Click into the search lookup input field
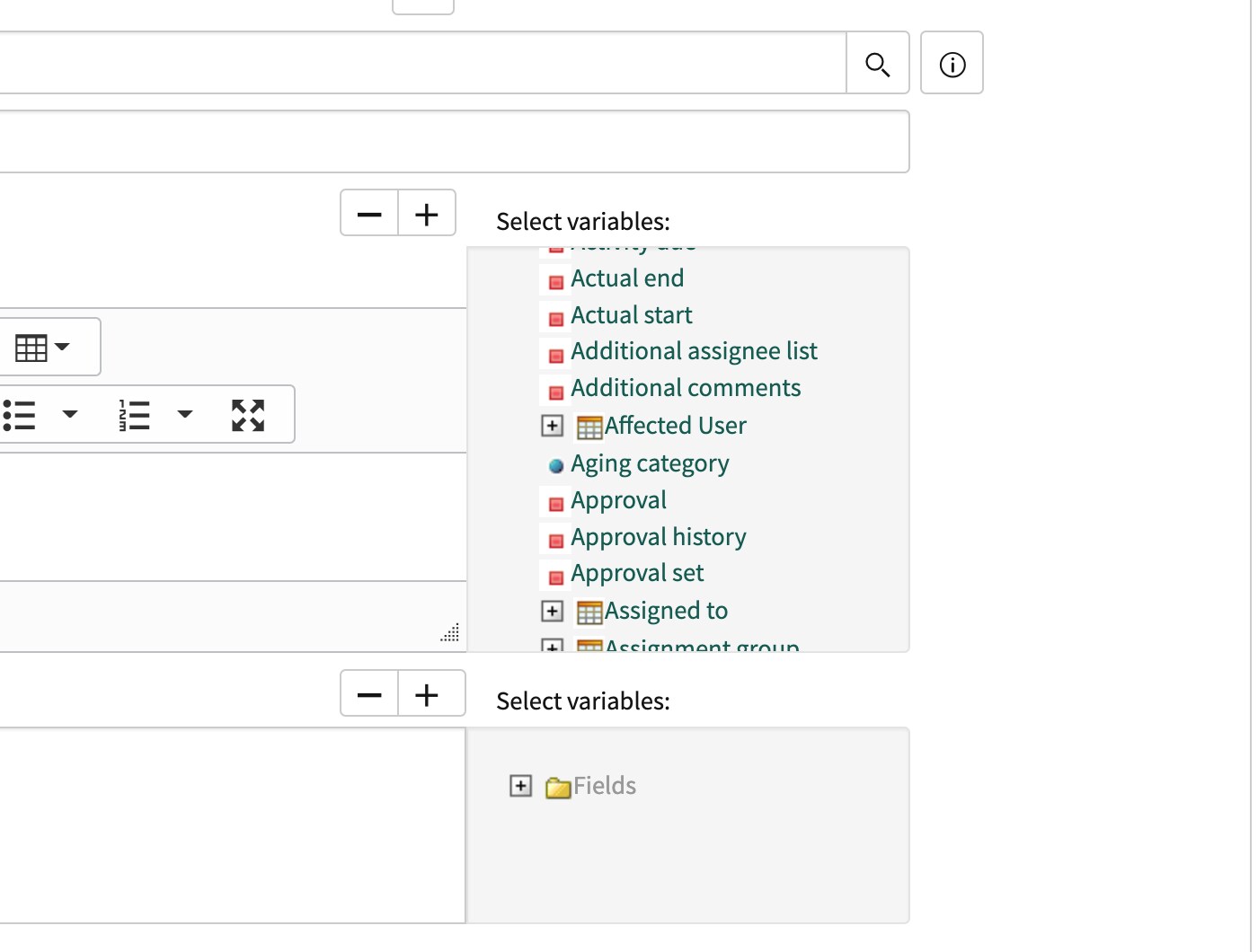Screen dimensions: 1258x952 coord(422,63)
